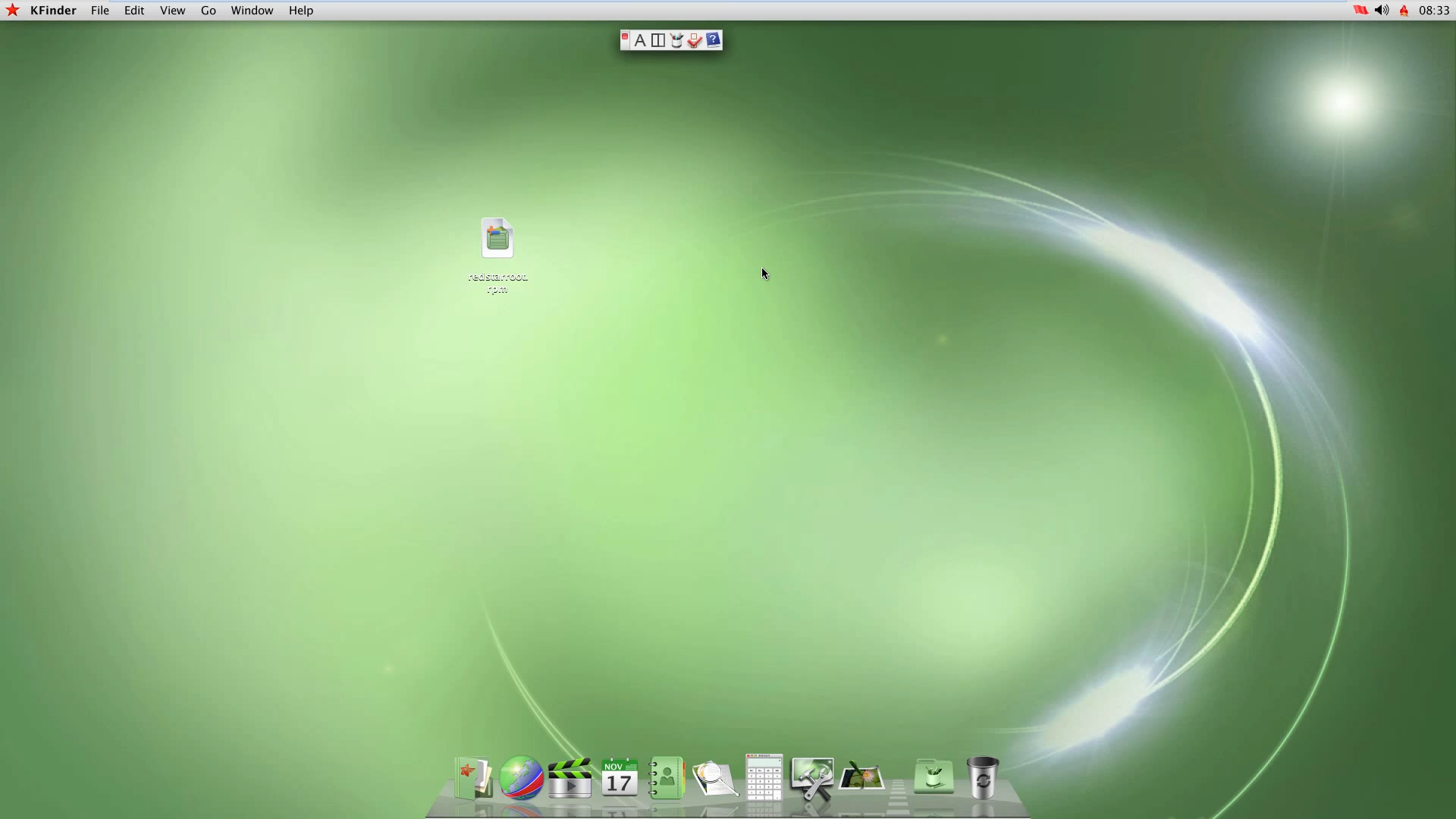Image resolution: width=1456 pixels, height=819 pixels.
Task: Click the two-column layout toolbar icon
Action: (658, 41)
